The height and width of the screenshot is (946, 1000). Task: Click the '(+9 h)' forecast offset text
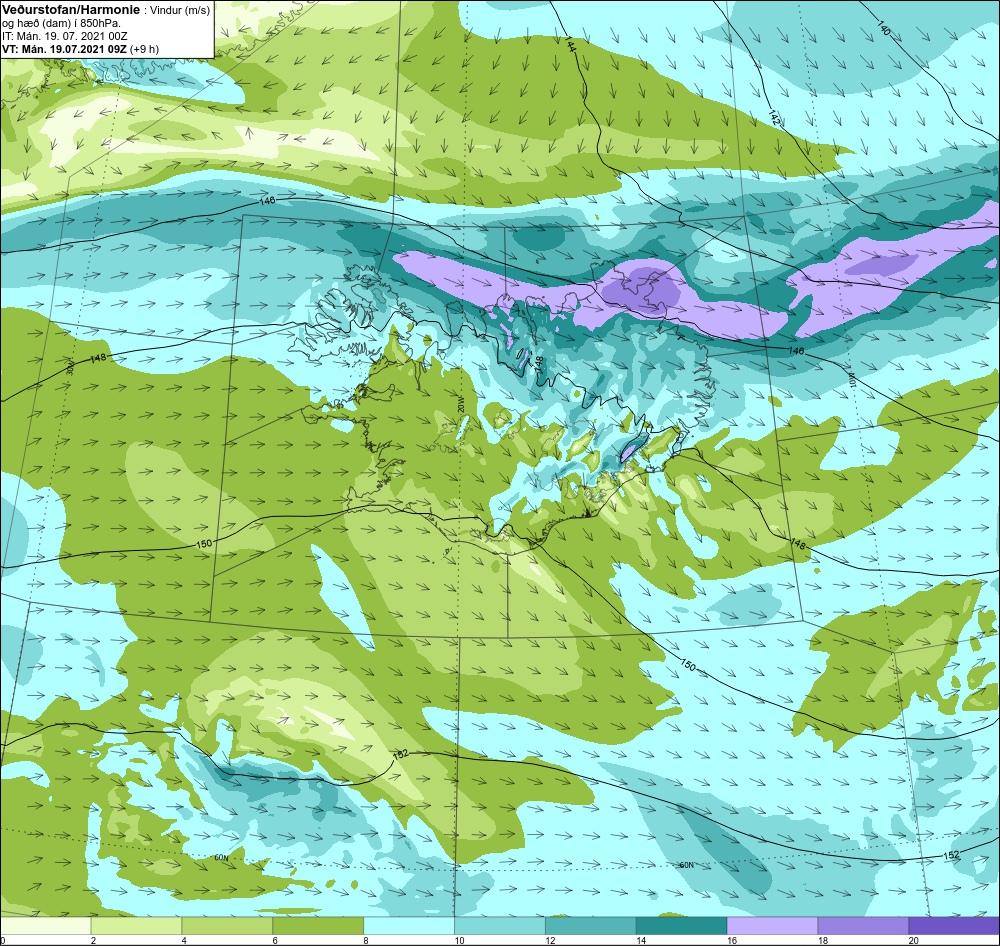pyautogui.click(x=144, y=49)
